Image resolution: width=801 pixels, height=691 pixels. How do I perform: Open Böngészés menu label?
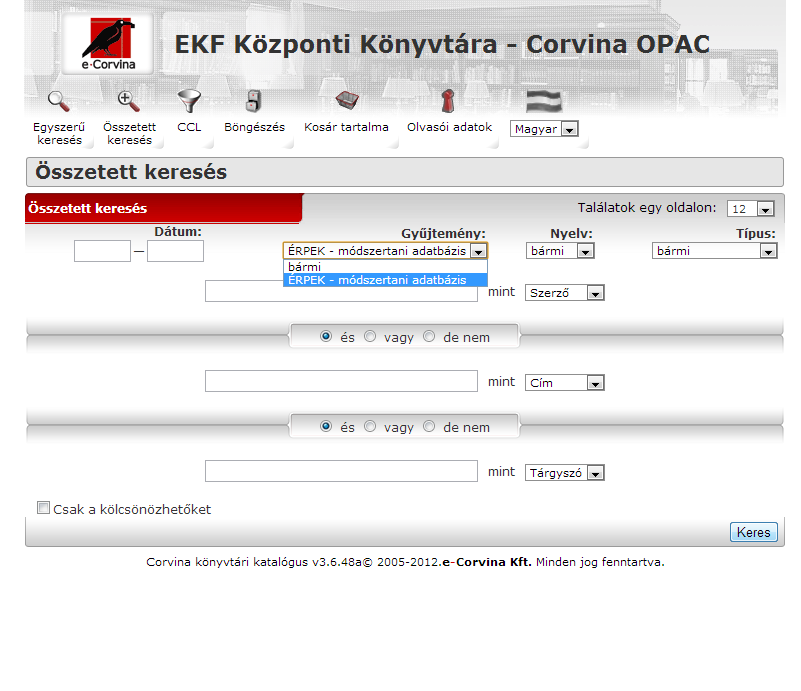click(254, 127)
